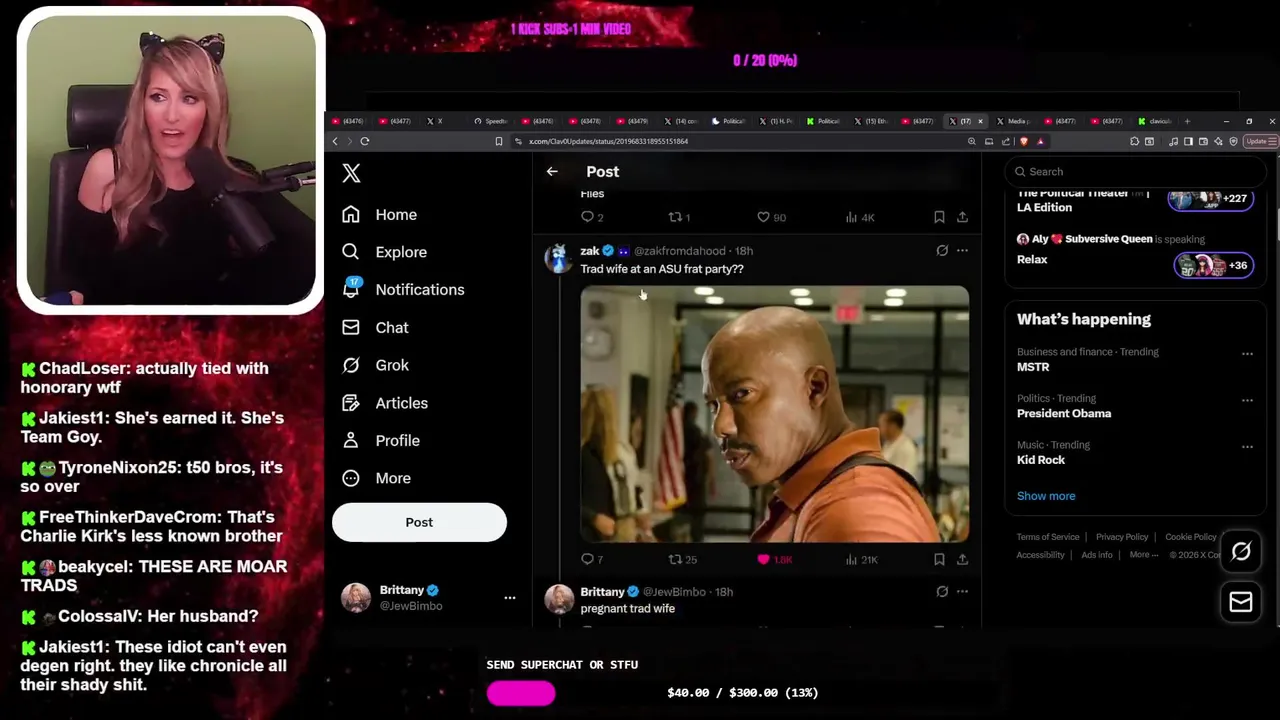Repost the zak post with 25 reposts
This screenshot has width=1280, height=720.
pos(682,560)
